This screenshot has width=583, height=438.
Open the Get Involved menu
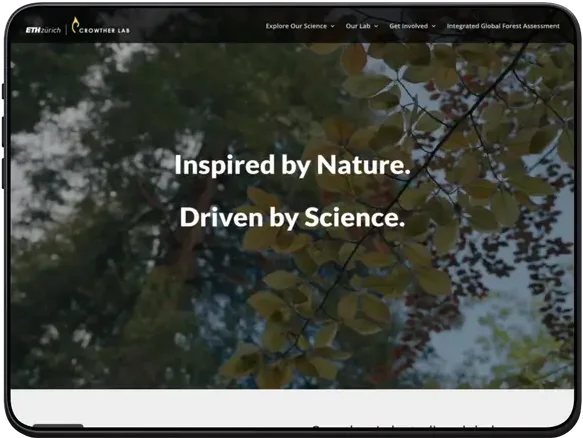pyautogui.click(x=408, y=26)
